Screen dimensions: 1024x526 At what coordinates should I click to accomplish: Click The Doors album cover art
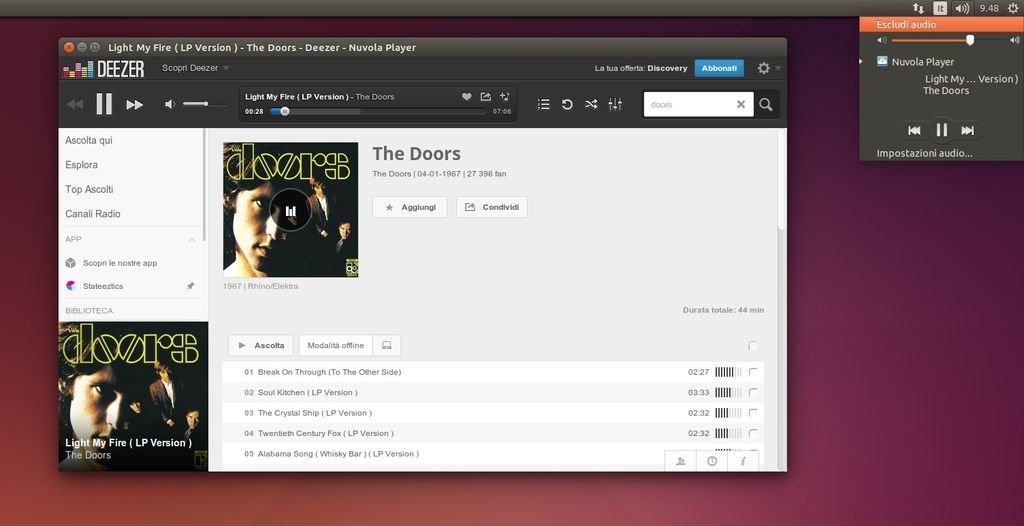[x=291, y=210]
